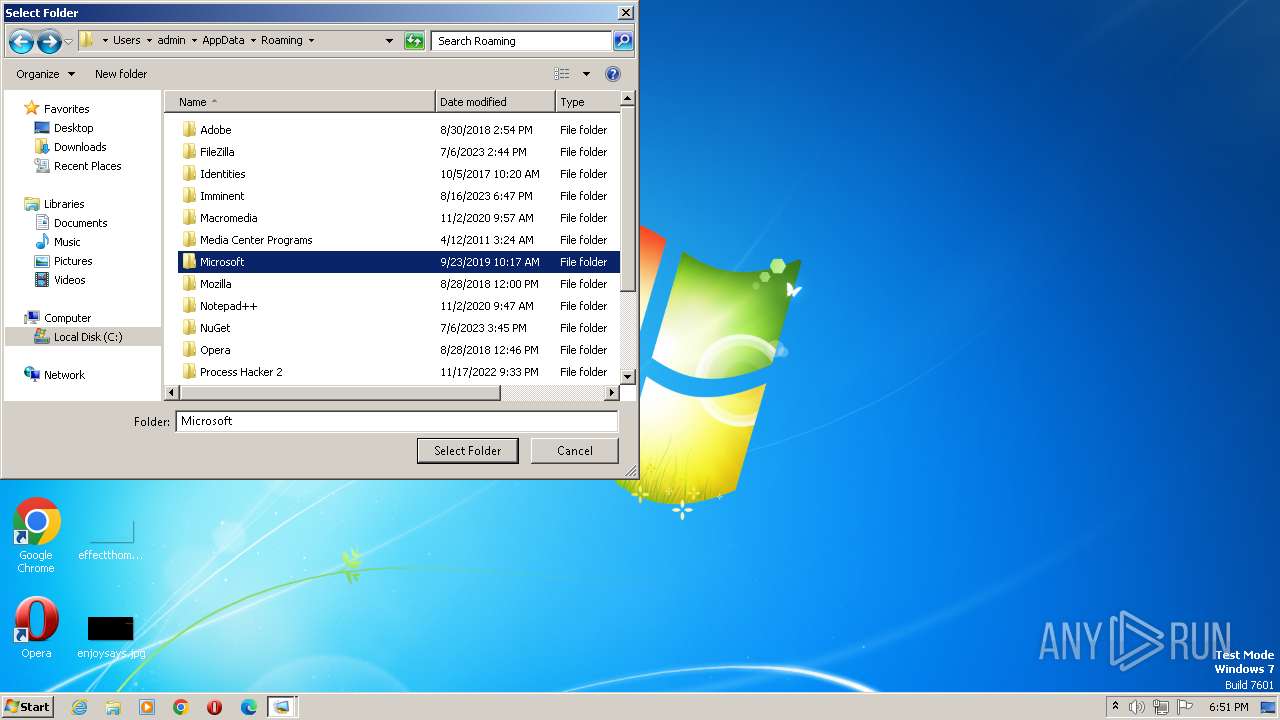1280x720 pixels.
Task: Select Network in the navigation pane
Action: point(64,375)
